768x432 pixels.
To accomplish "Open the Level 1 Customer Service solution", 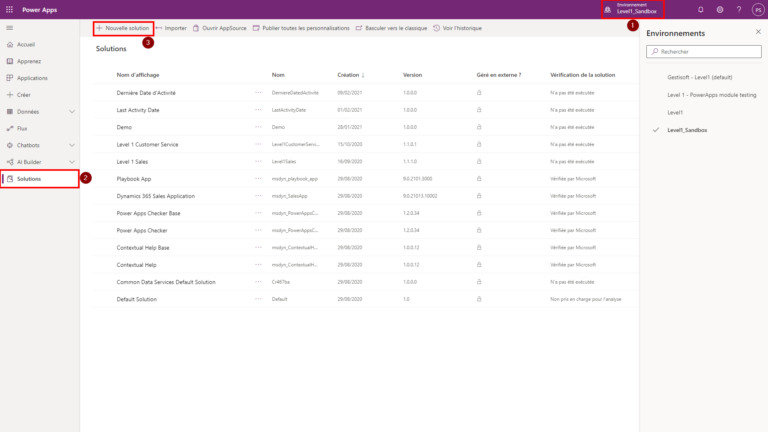I will [147, 144].
